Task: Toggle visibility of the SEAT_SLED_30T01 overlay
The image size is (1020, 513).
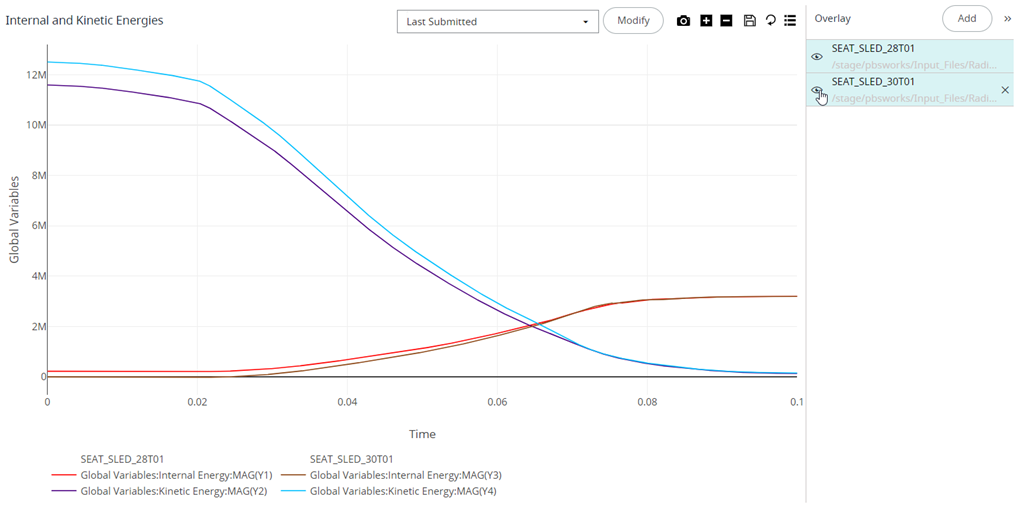Action: click(817, 90)
